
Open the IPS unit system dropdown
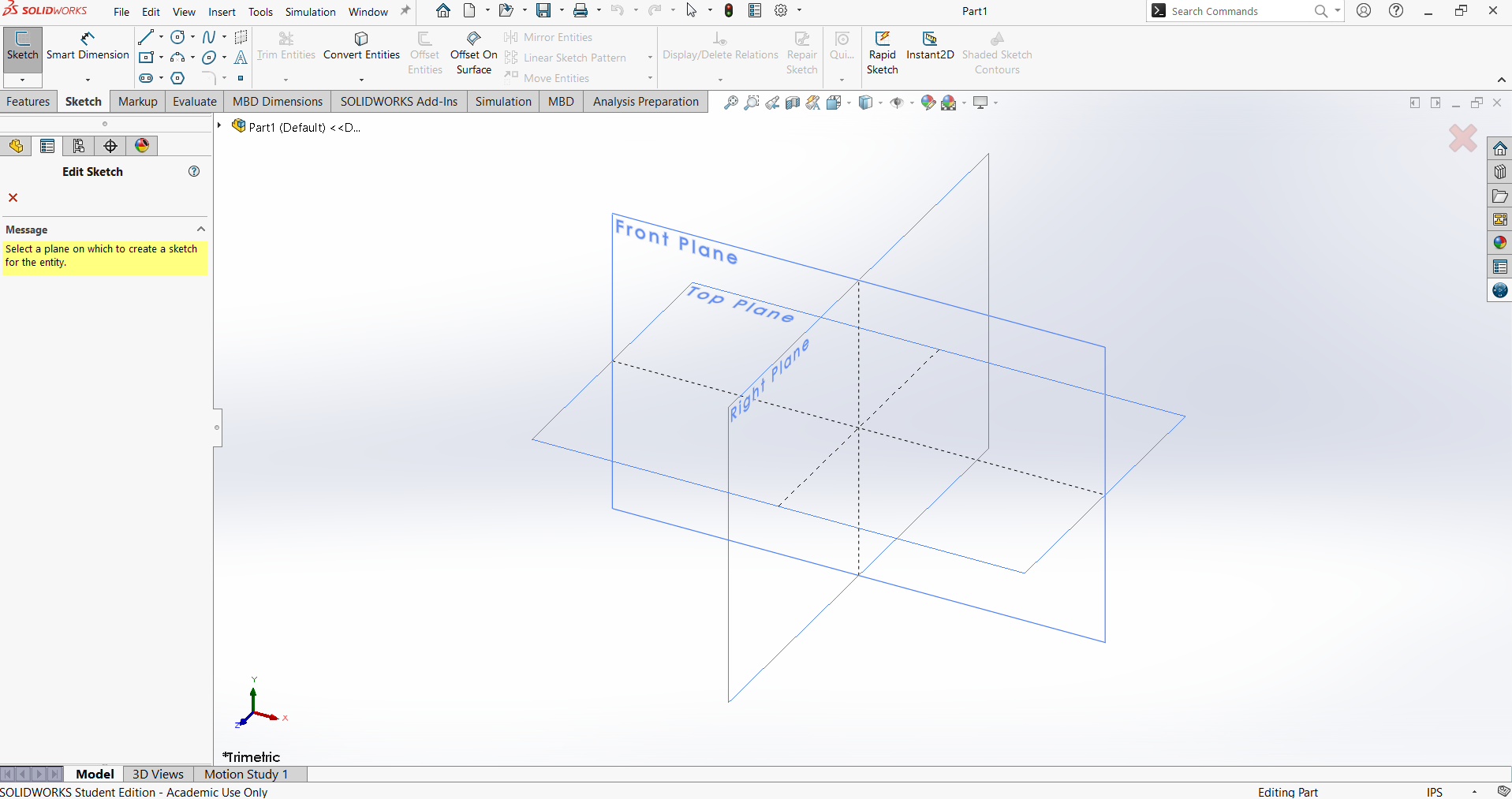[x=1474, y=792]
